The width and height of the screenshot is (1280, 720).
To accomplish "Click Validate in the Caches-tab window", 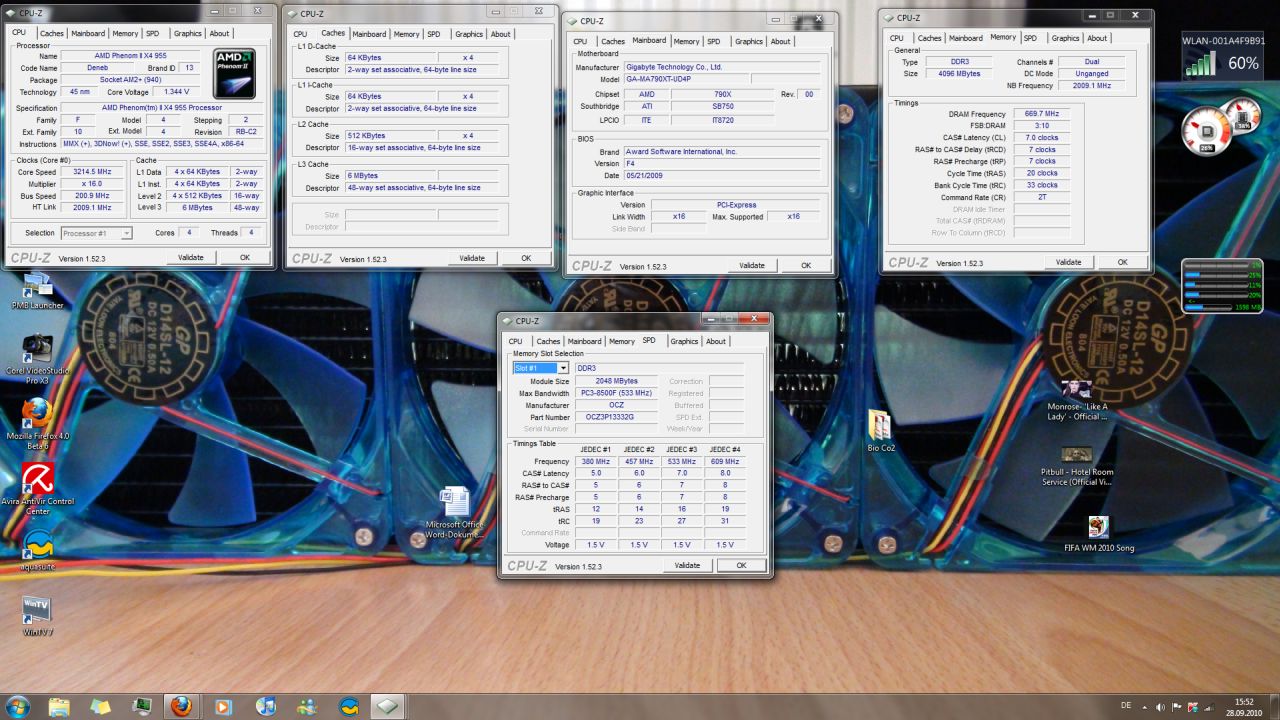I will point(472,258).
